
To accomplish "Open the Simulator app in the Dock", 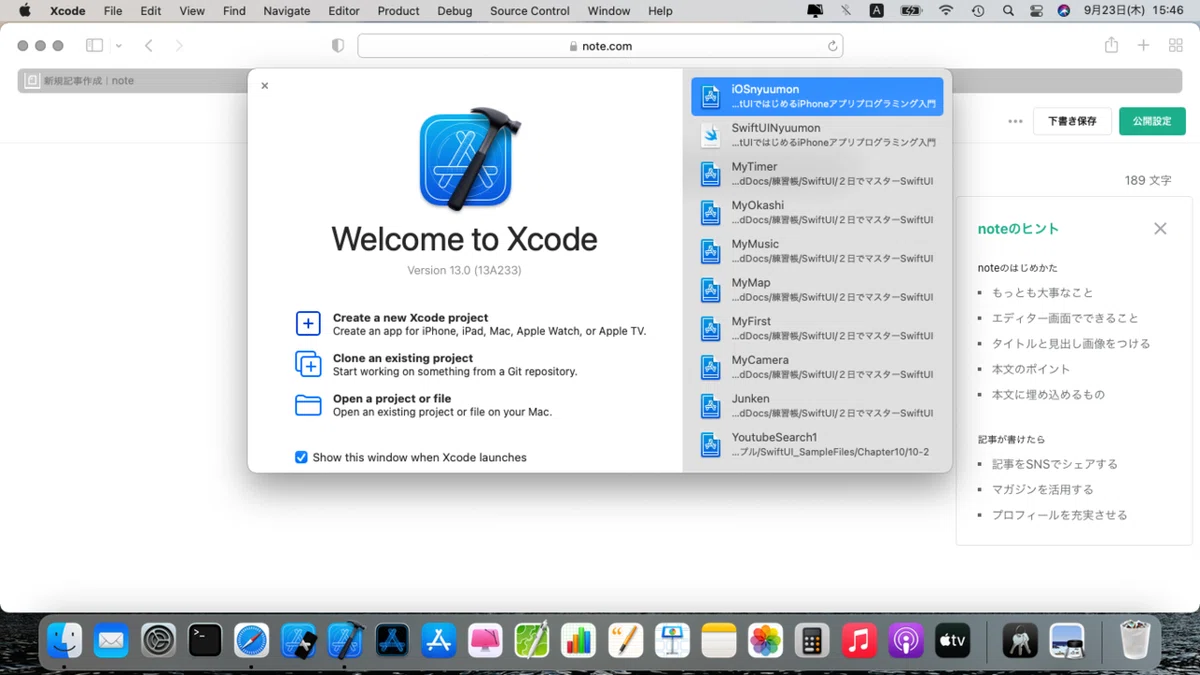I will point(299,640).
